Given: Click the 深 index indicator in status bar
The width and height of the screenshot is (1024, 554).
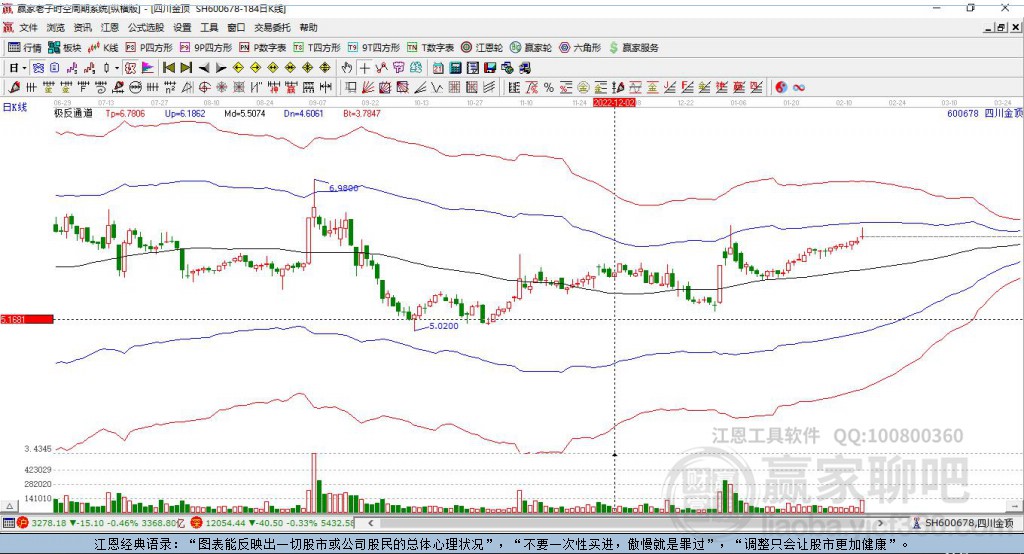Looking at the screenshot, I should (x=197, y=523).
